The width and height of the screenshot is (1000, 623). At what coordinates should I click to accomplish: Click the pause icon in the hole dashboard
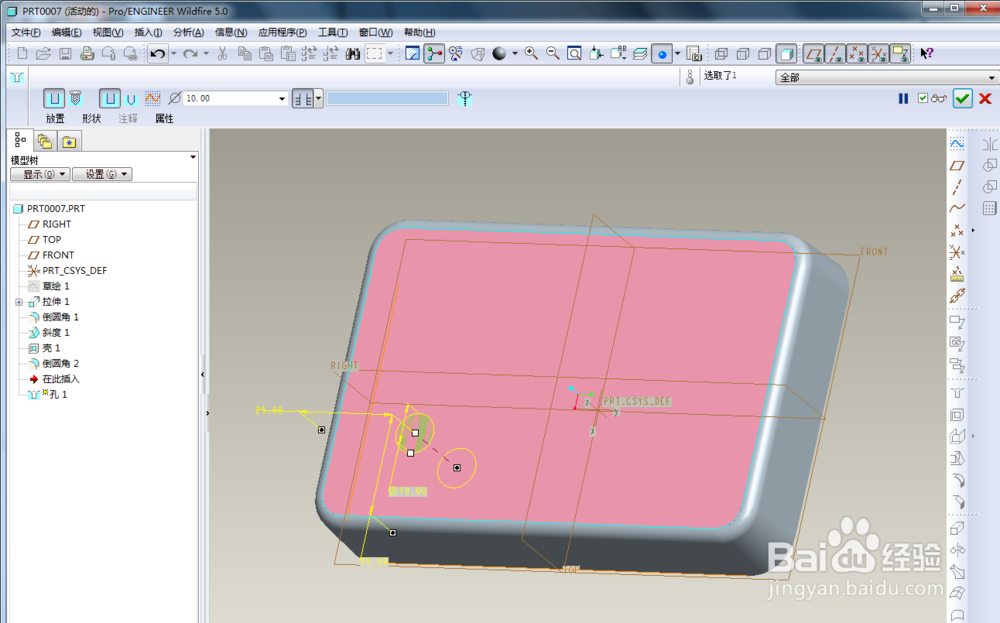pyautogui.click(x=903, y=98)
